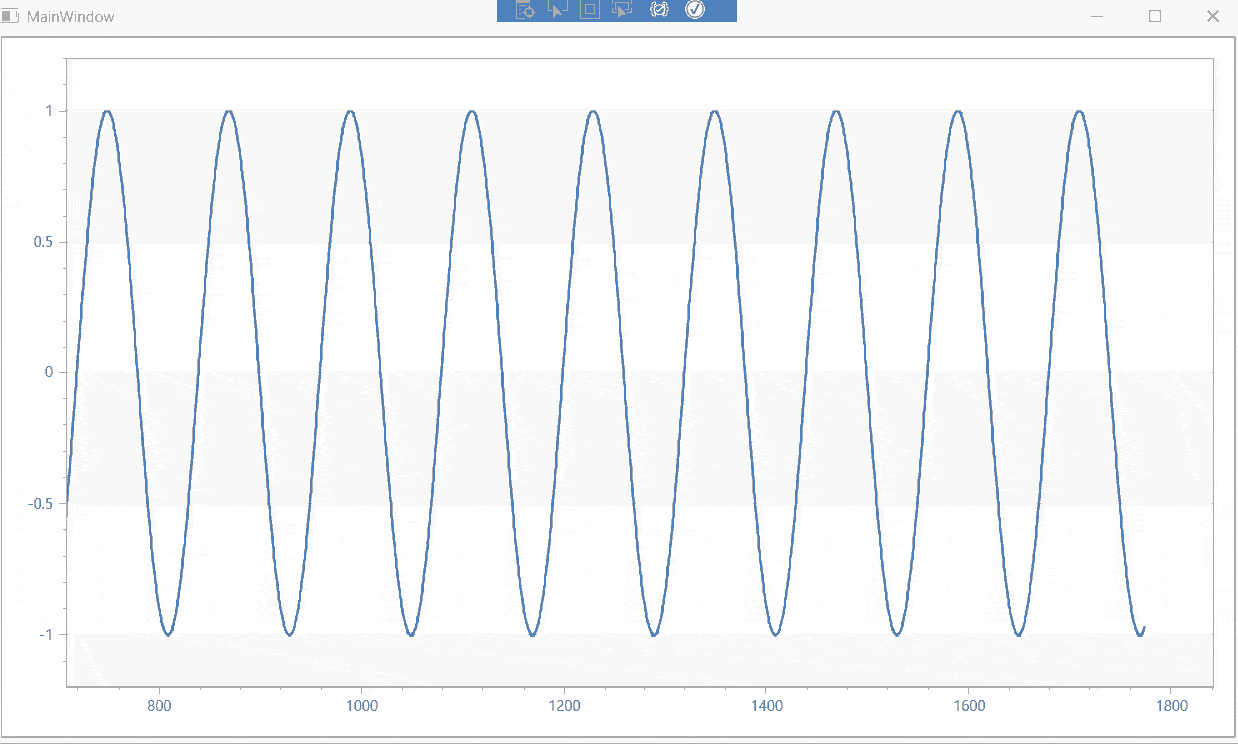Screen dimensions: 1238x744
Task: Click the Hot Reload braces icon
Action: 659,10
